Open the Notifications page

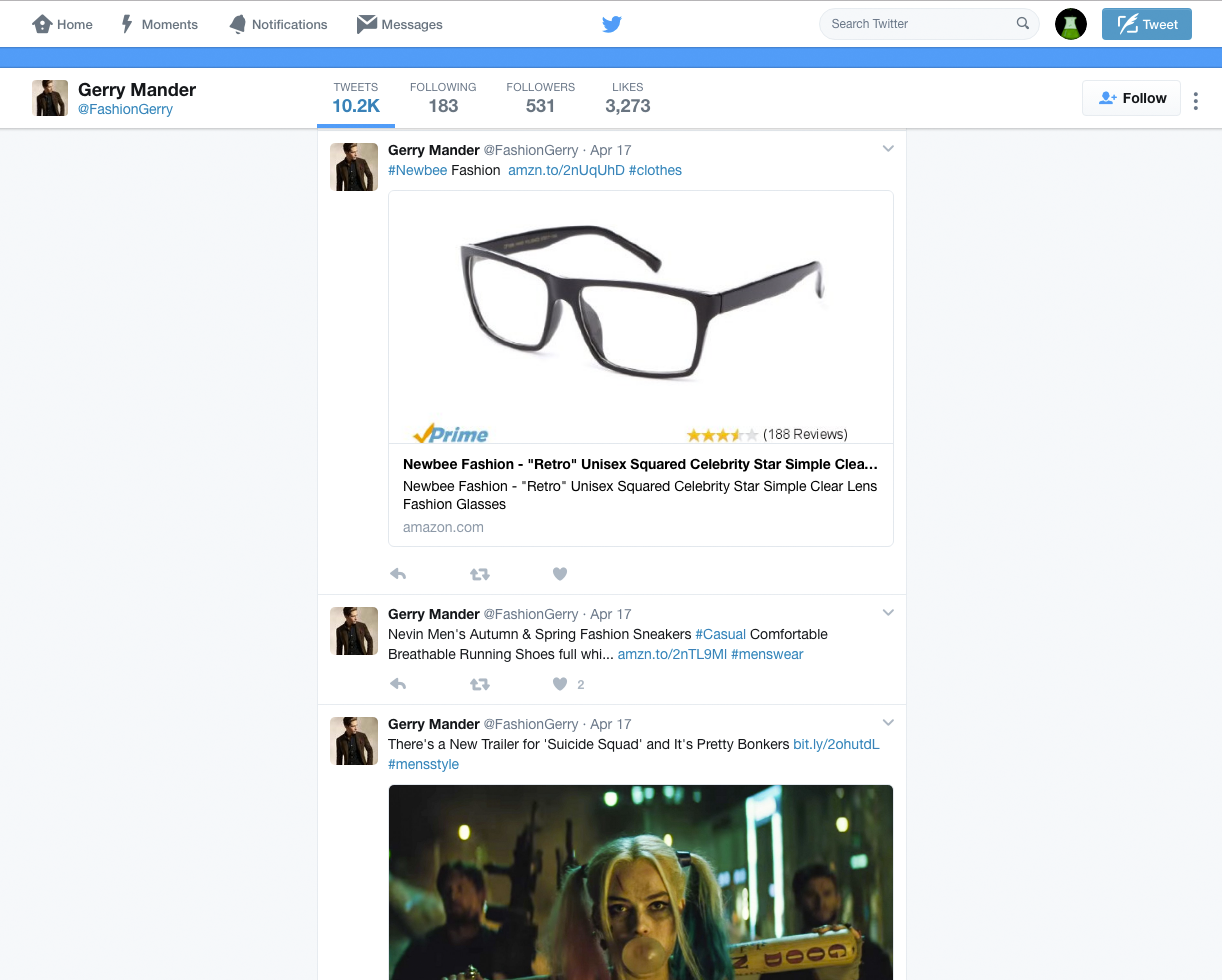(x=278, y=24)
